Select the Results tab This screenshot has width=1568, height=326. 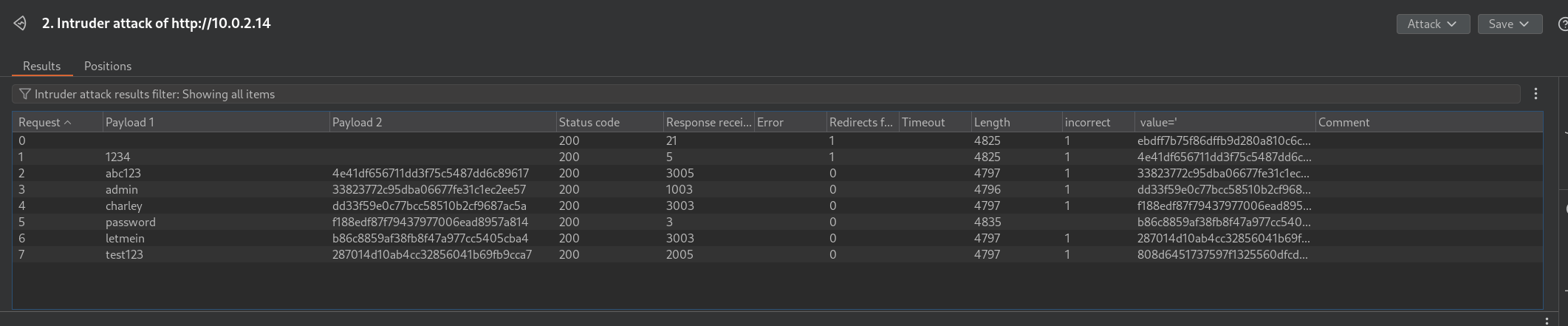coord(41,66)
